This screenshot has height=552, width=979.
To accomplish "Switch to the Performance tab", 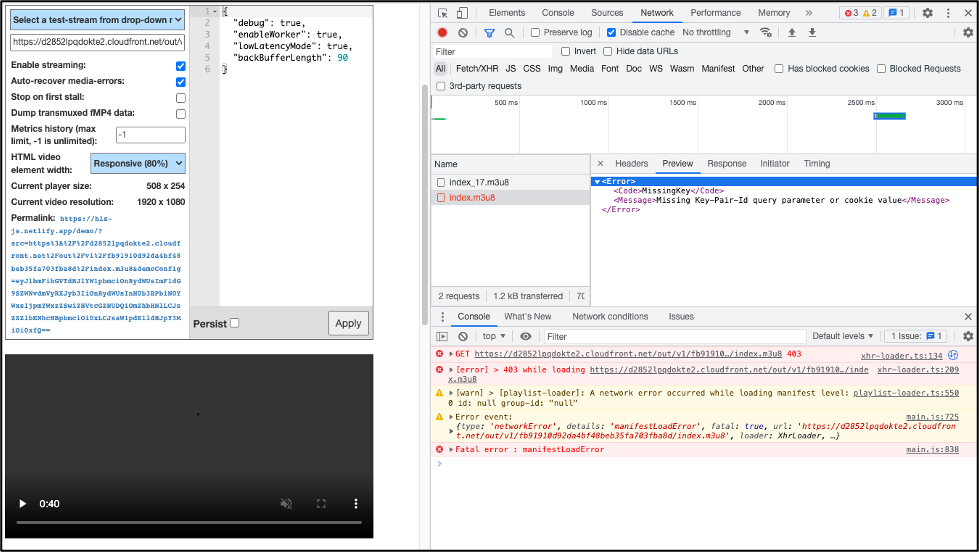I will [715, 13].
